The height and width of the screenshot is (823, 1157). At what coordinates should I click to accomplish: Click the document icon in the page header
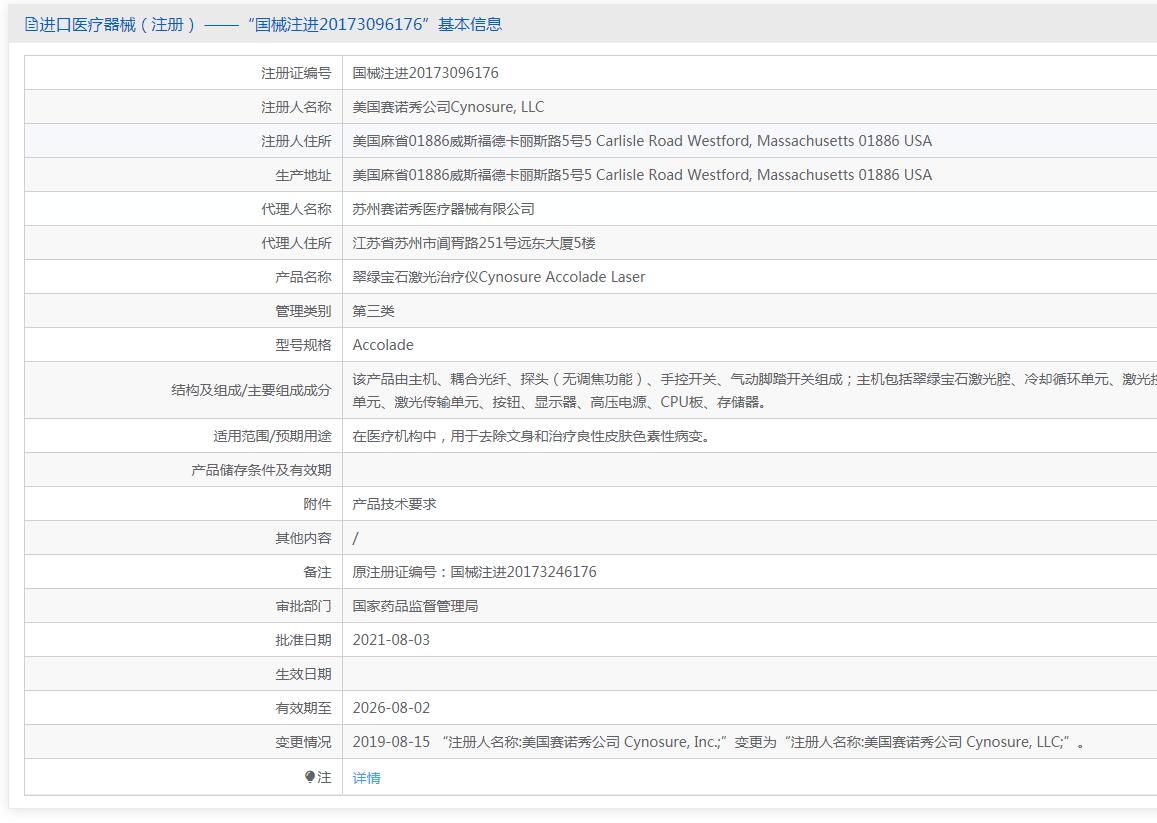click(x=31, y=25)
